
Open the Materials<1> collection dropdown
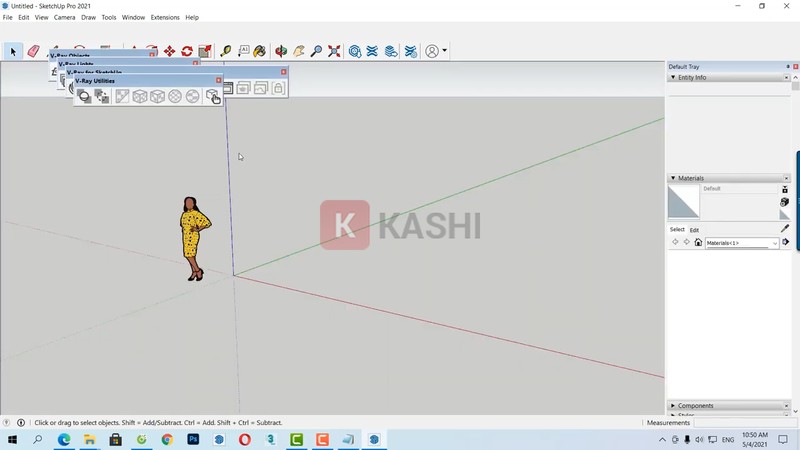(x=774, y=243)
